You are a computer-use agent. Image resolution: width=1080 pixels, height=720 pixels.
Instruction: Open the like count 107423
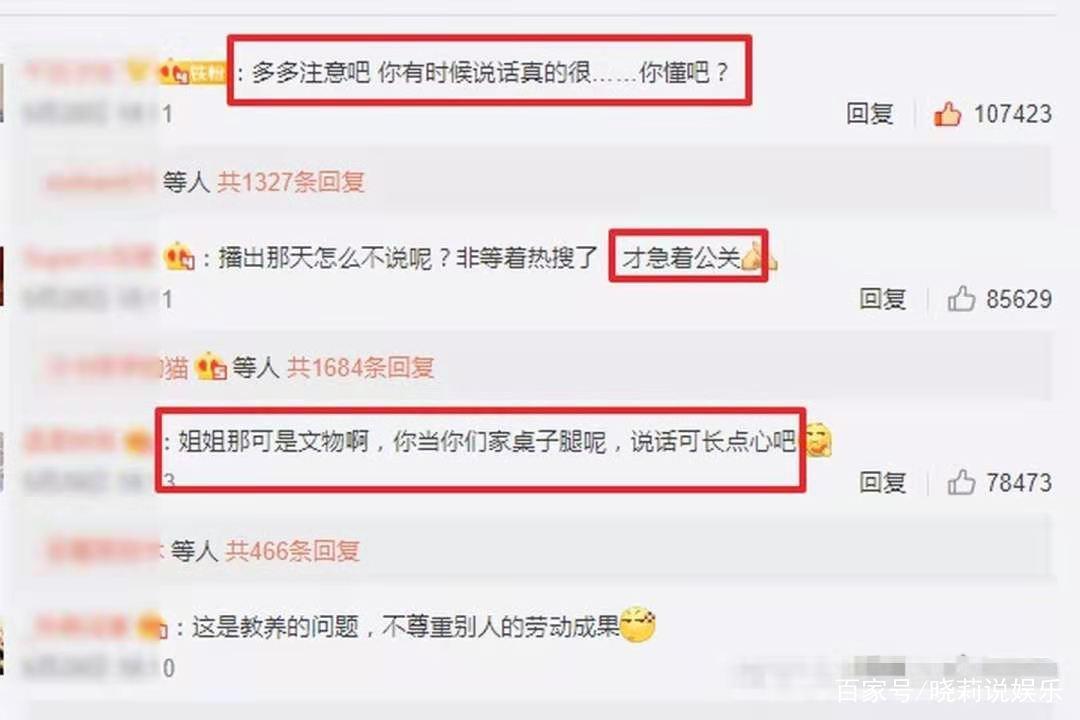pos(1012,114)
